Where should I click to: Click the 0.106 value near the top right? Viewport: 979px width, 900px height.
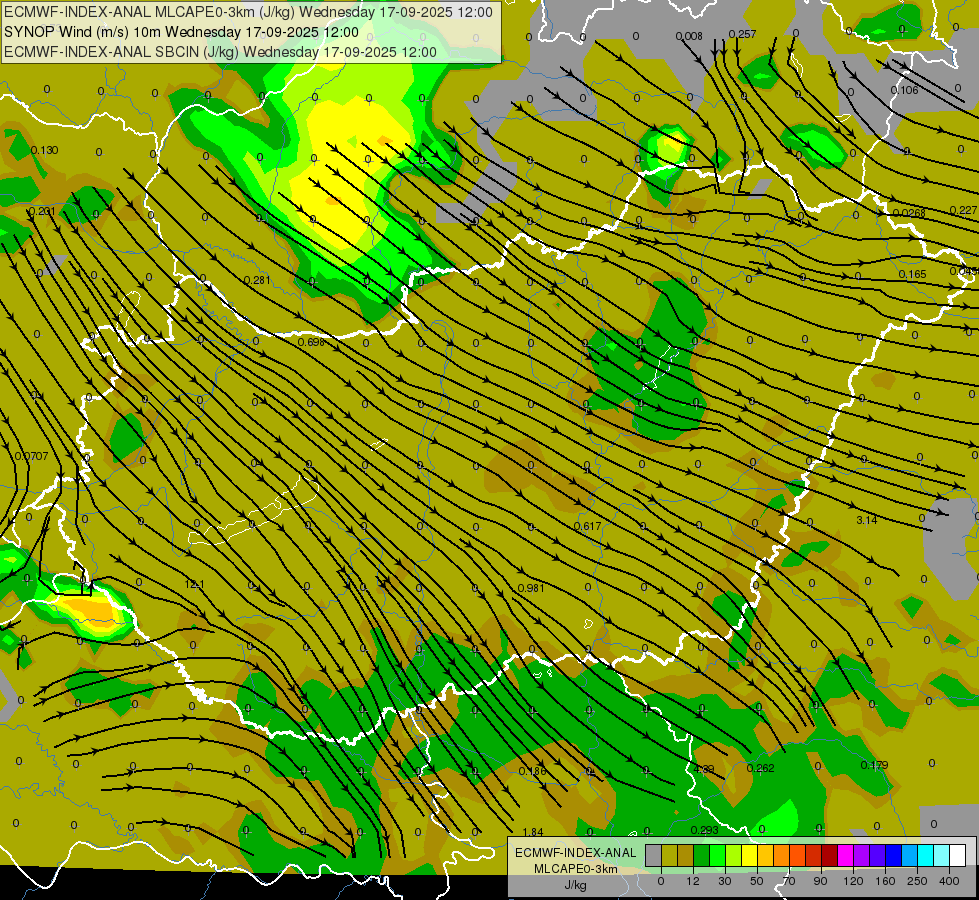click(905, 90)
